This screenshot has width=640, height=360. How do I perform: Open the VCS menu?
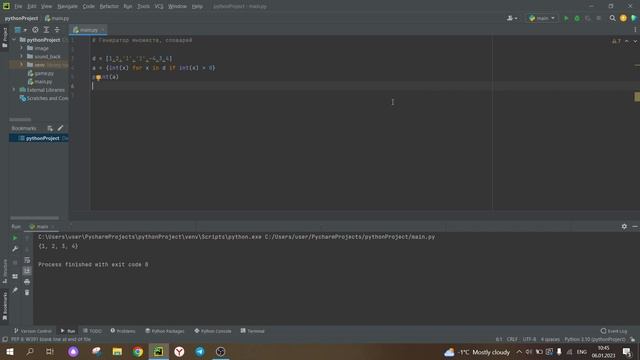point(159,7)
